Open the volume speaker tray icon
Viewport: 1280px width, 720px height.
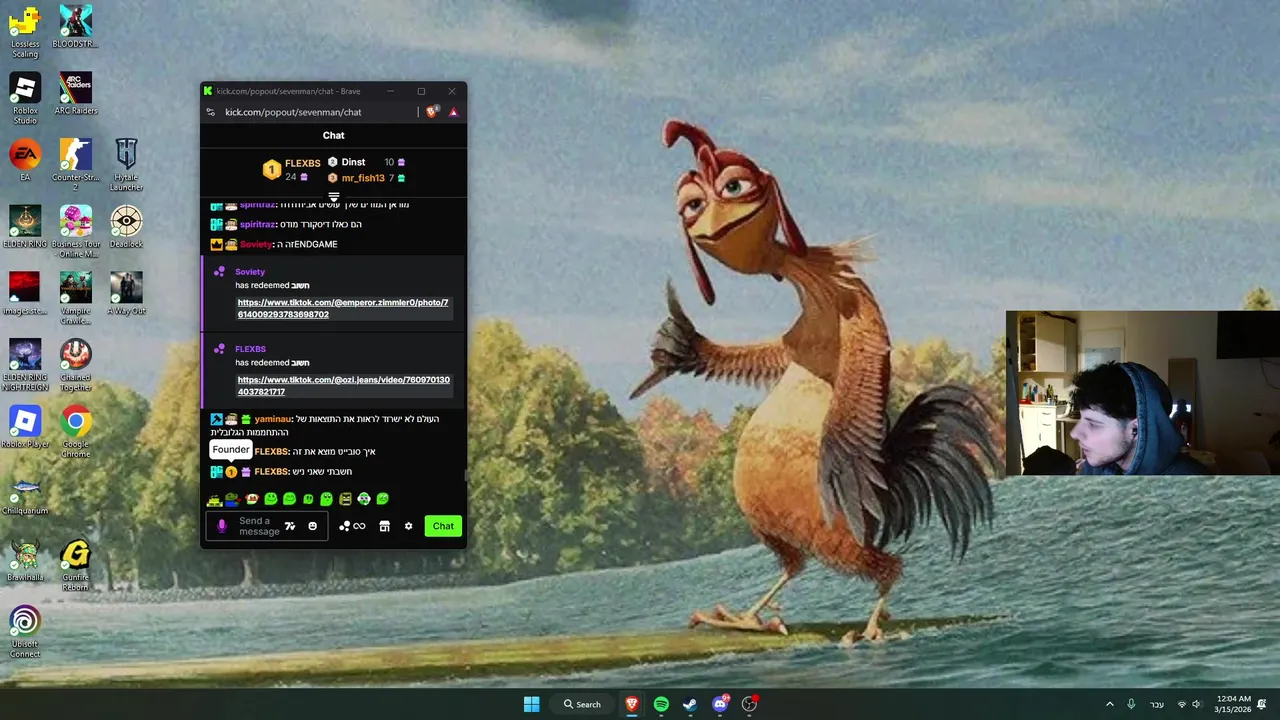point(1196,704)
